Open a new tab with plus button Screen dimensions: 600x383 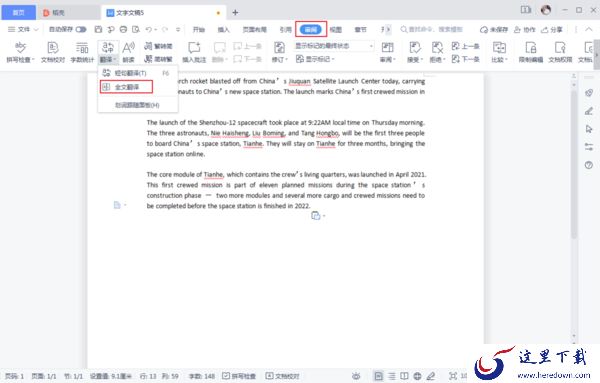[x=235, y=13]
